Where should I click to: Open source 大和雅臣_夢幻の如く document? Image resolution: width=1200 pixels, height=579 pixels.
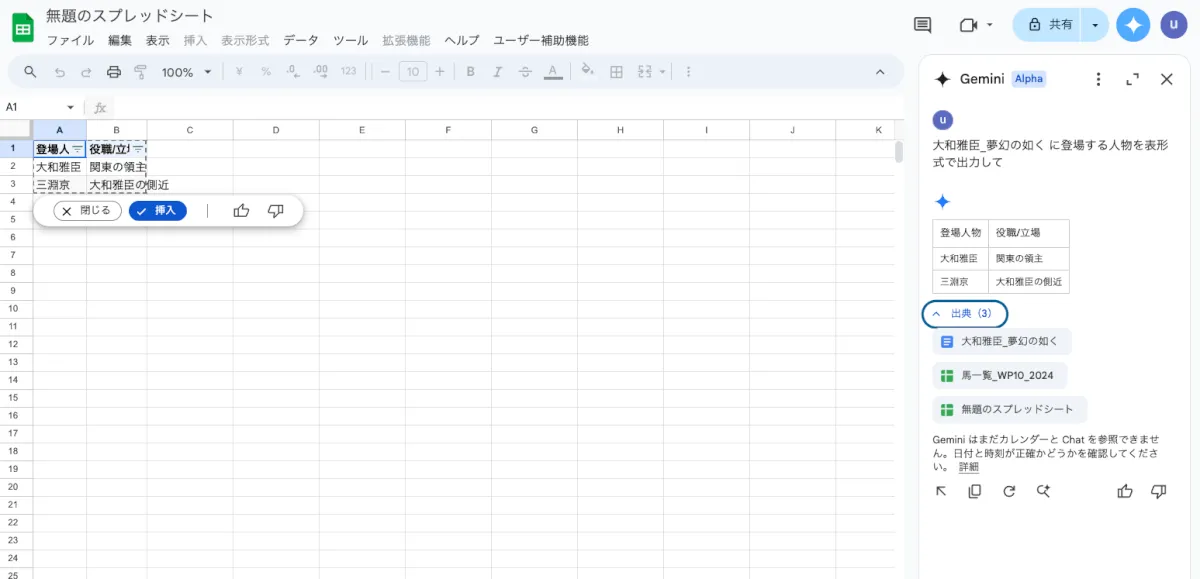pos(1002,342)
